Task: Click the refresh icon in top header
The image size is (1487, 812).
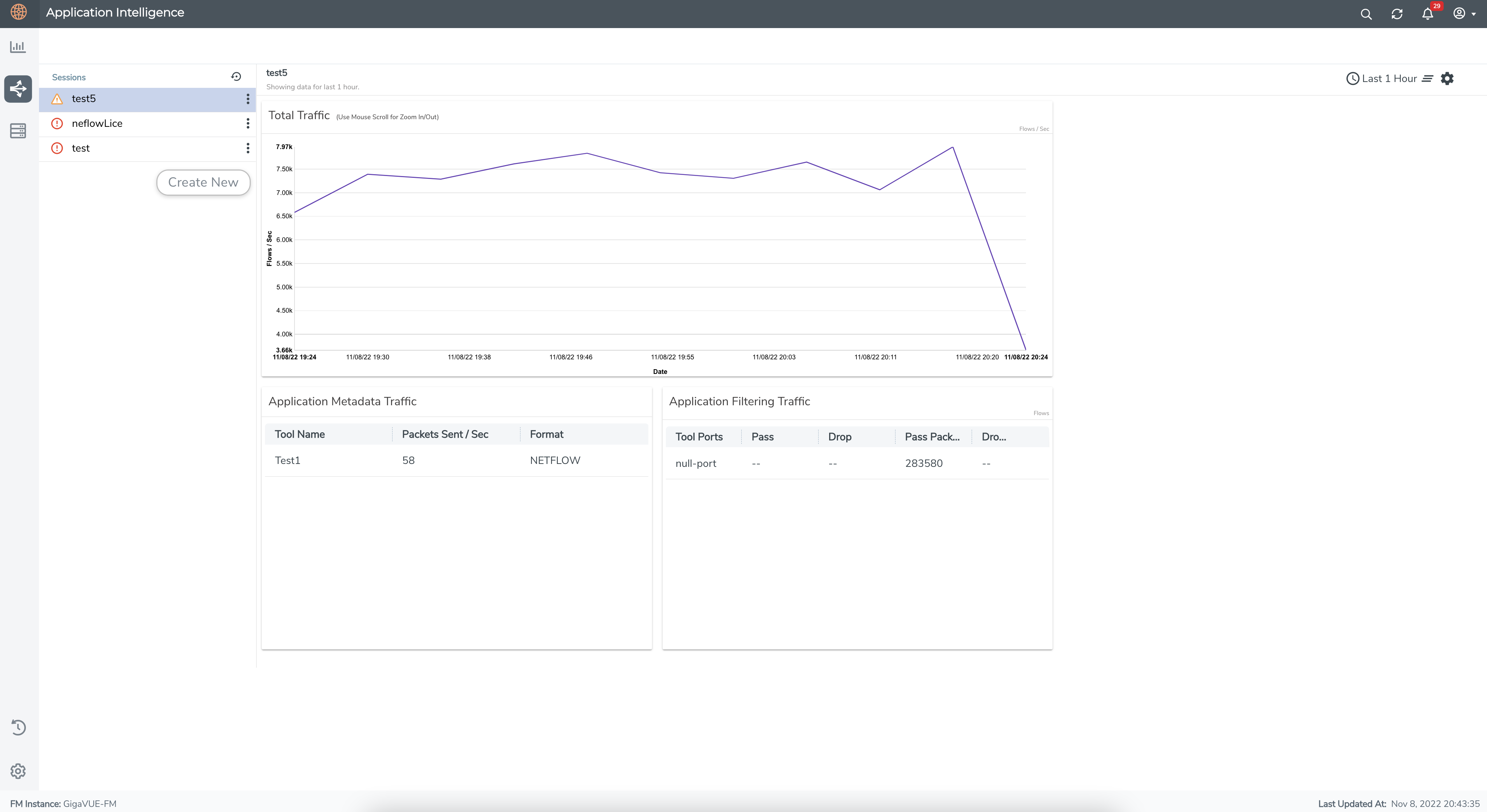Action: pos(1397,14)
